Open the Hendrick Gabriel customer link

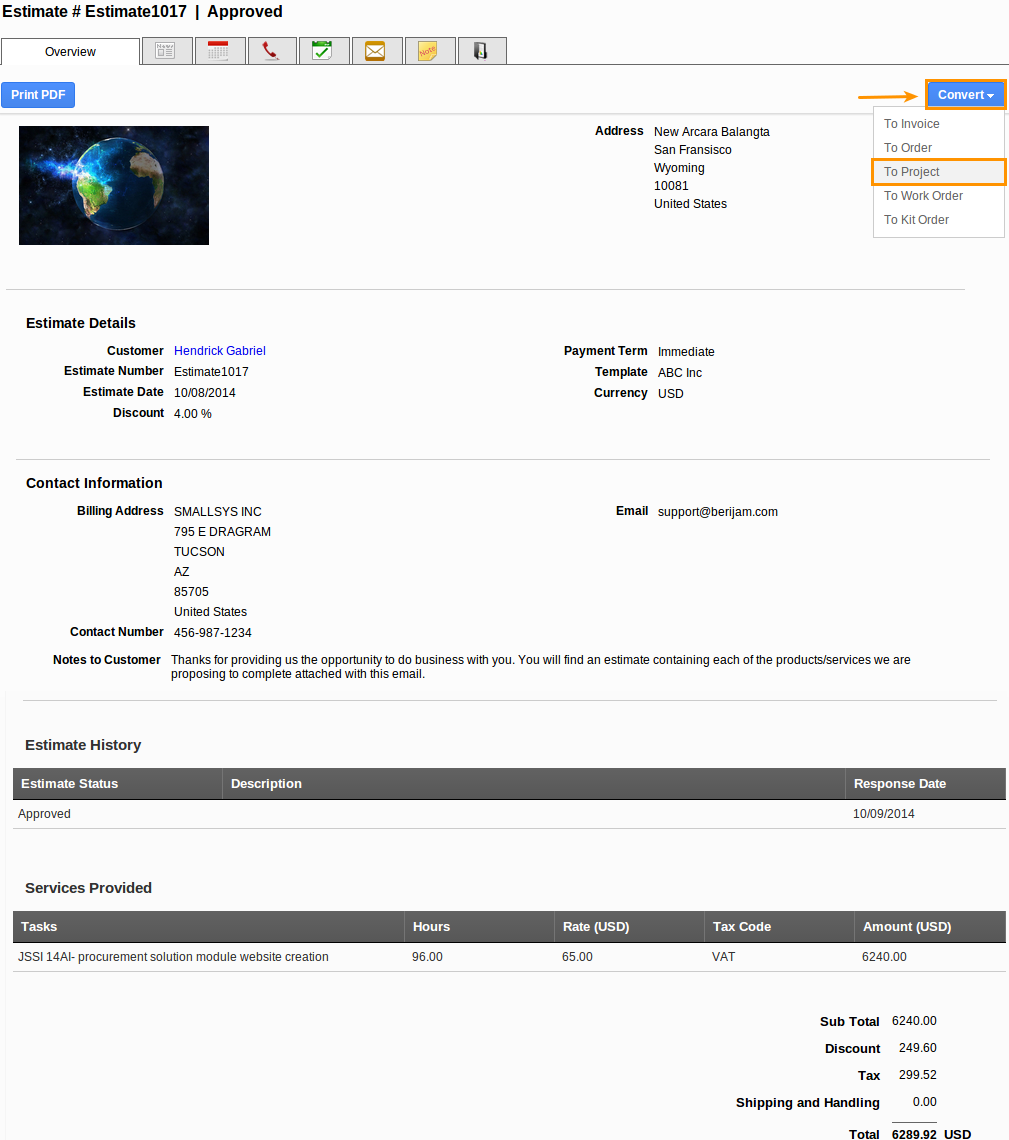pos(219,350)
